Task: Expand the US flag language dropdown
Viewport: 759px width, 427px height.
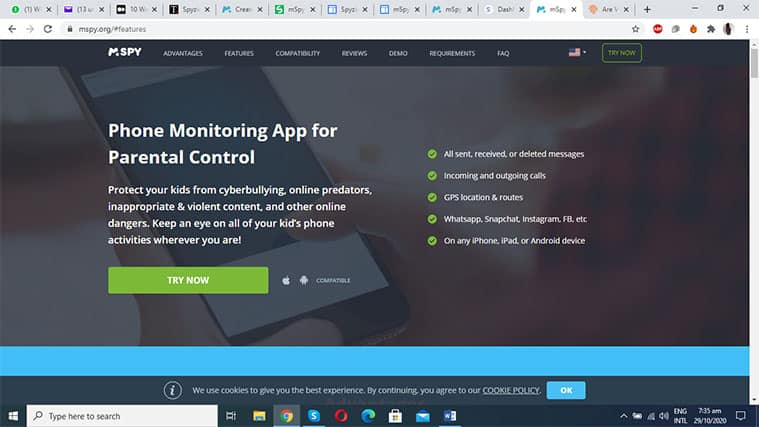Action: 577,52
